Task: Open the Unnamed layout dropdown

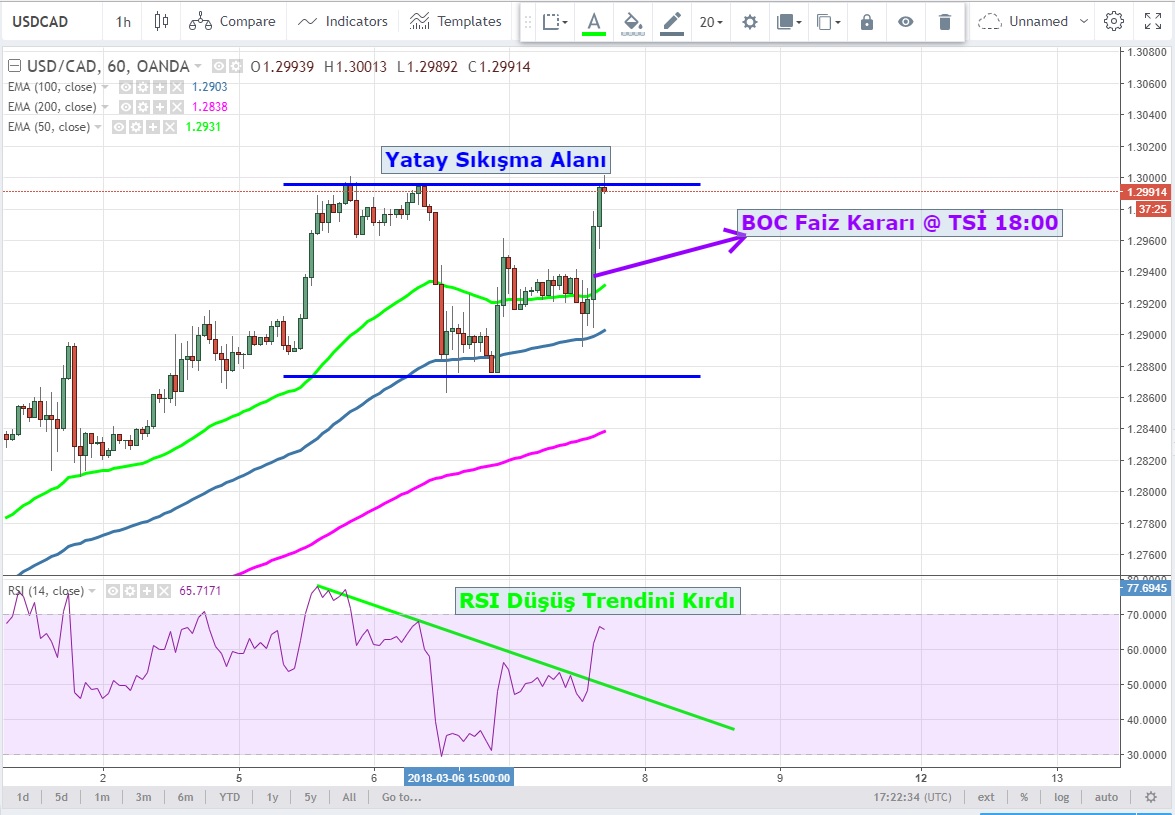Action: [x=1024, y=21]
